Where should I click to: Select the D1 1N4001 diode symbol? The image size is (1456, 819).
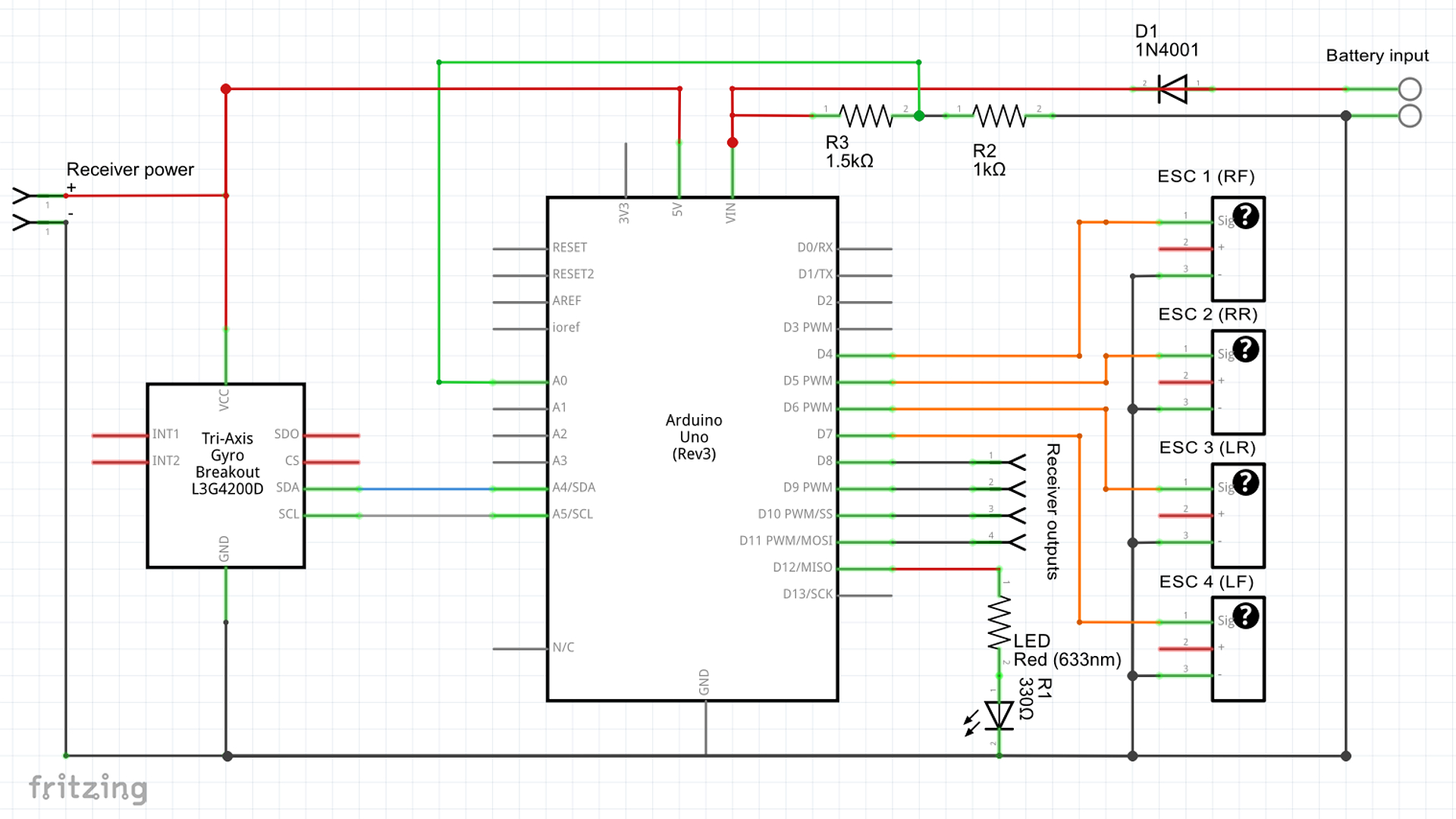1172,89
